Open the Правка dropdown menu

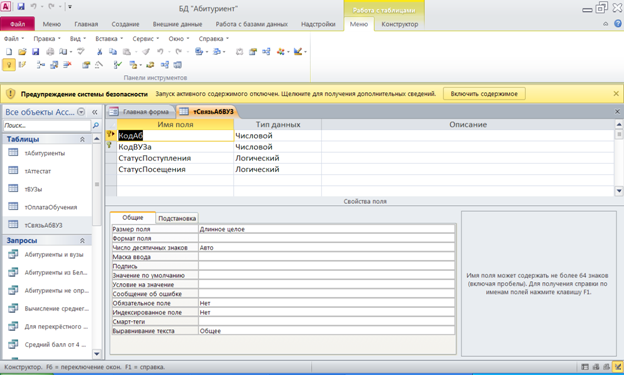(x=47, y=39)
